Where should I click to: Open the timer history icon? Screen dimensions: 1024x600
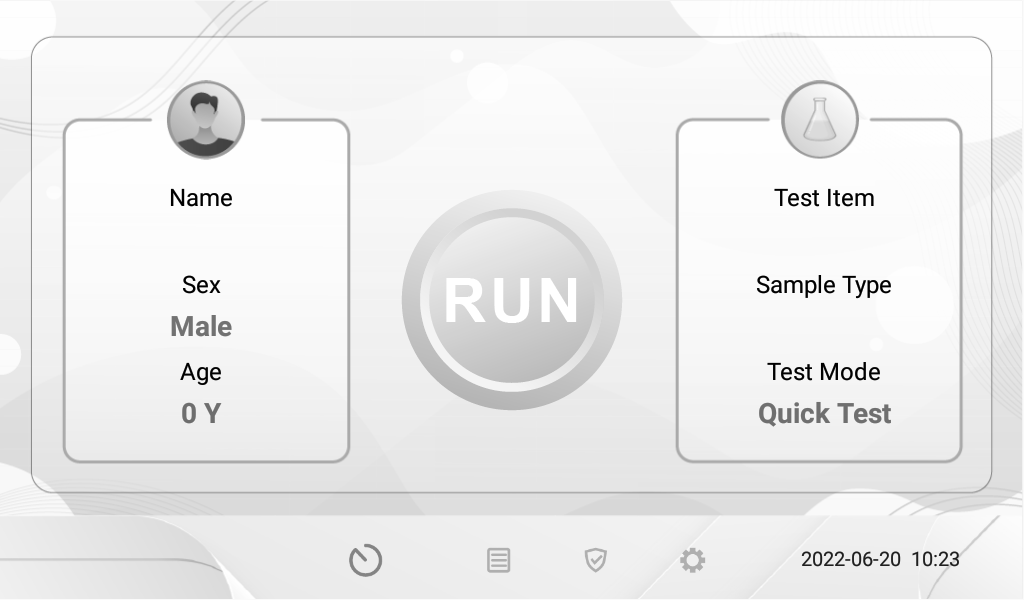coord(366,560)
